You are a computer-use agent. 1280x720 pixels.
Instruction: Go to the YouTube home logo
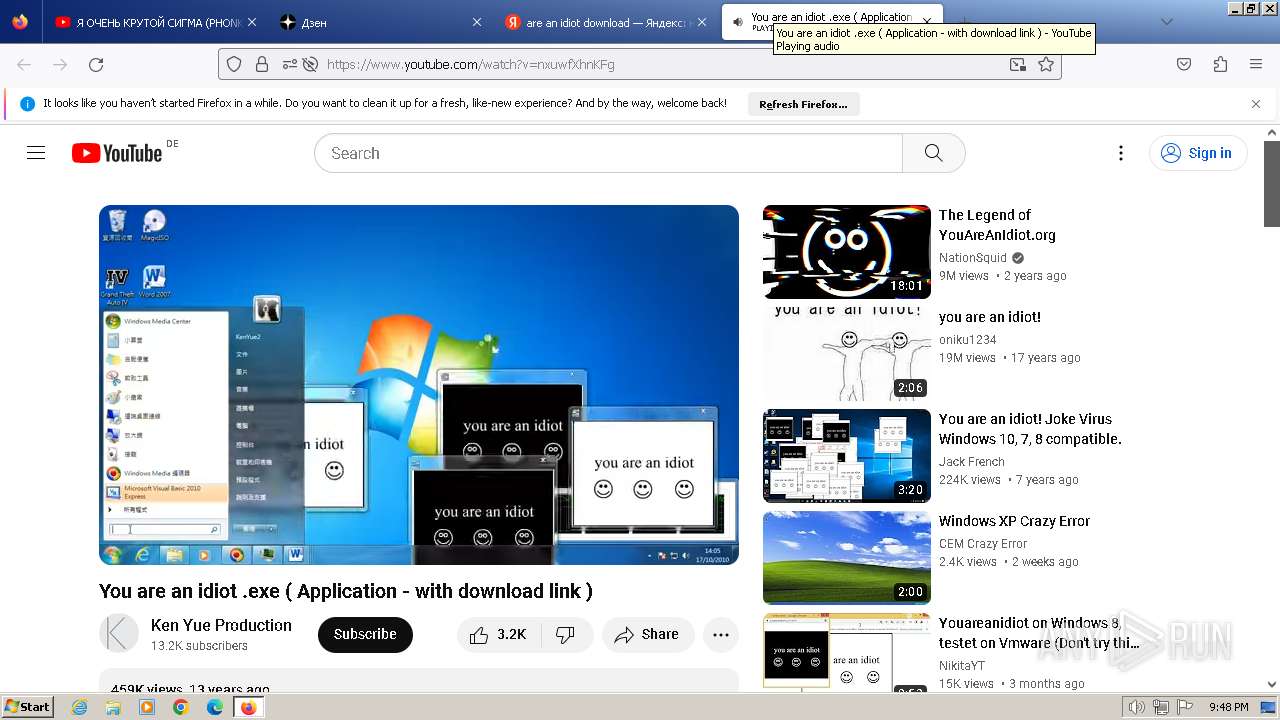pyautogui.click(x=117, y=153)
